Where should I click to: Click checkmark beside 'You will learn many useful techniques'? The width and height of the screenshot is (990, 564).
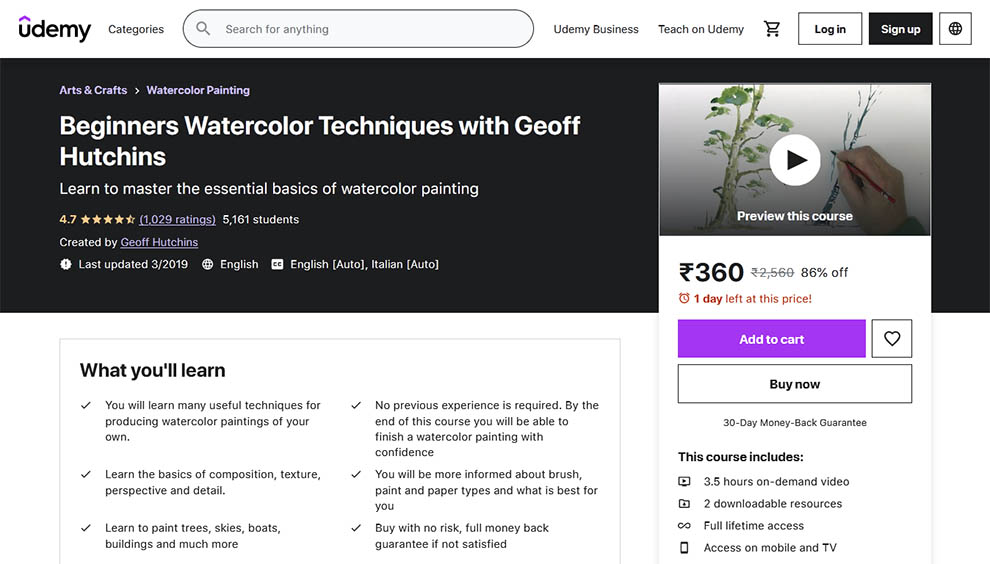click(x=86, y=405)
